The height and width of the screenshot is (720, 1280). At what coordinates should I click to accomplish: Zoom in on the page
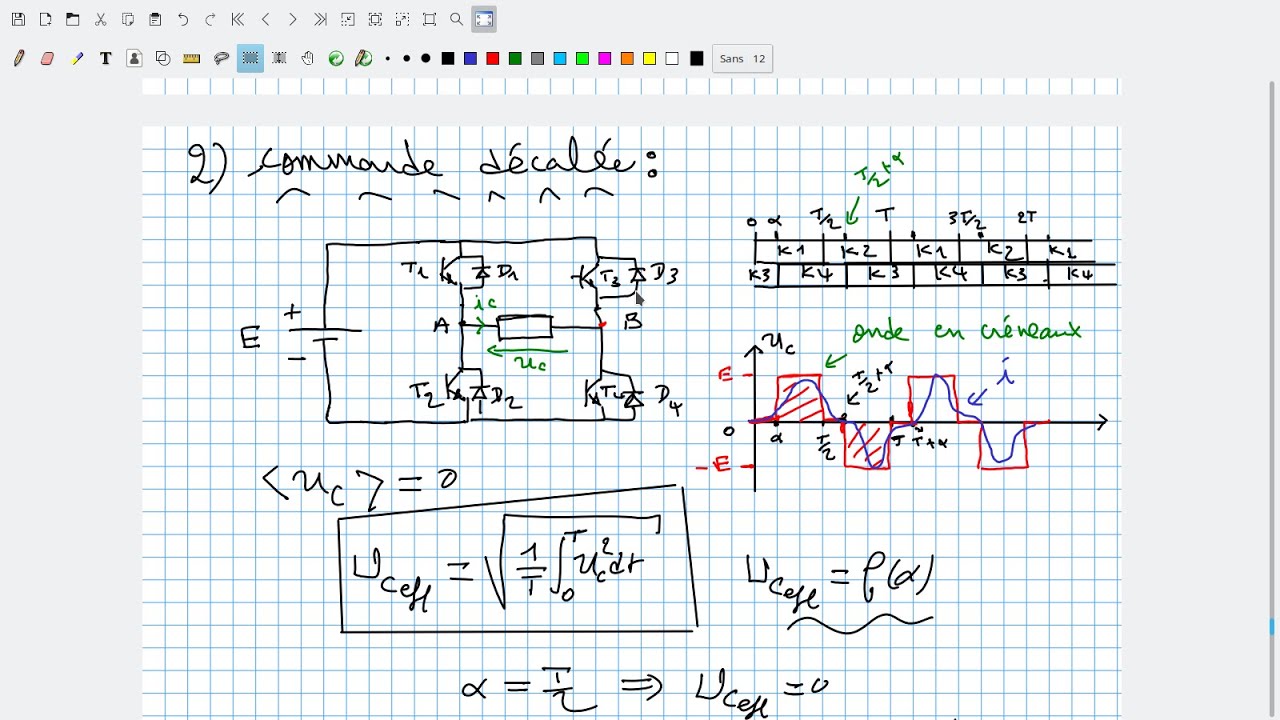[x=402, y=19]
